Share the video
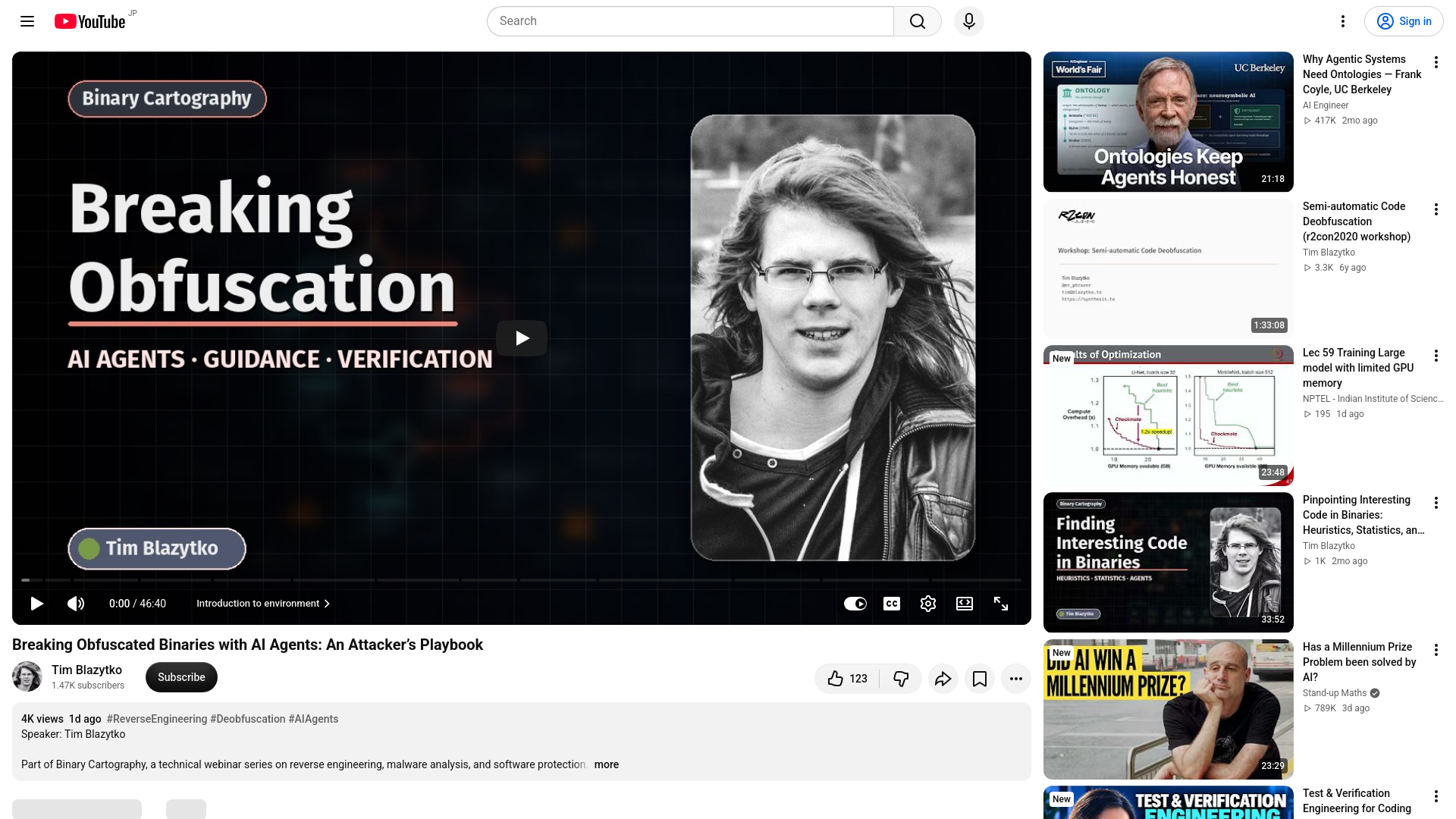This screenshot has width=1456, height=819. pos(943,679)
